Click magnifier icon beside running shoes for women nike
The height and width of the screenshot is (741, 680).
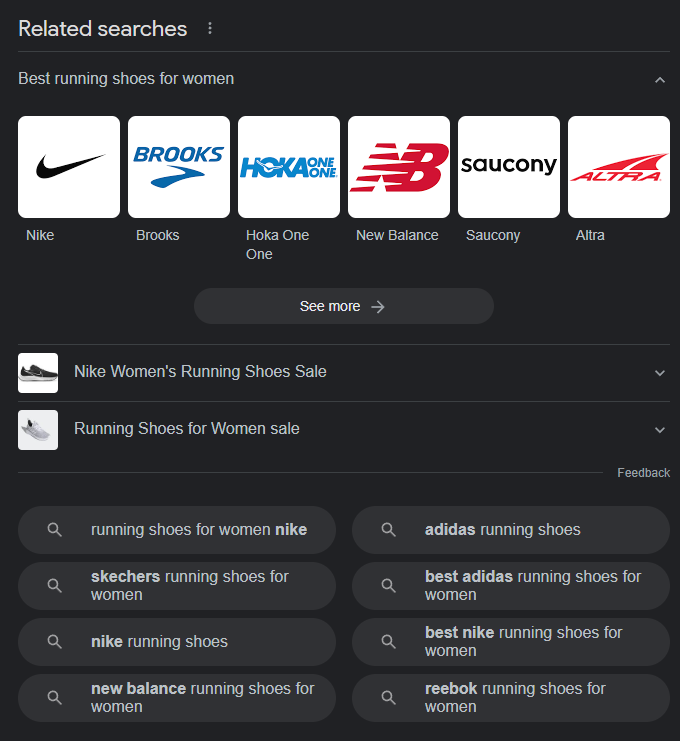pos(54,530)
